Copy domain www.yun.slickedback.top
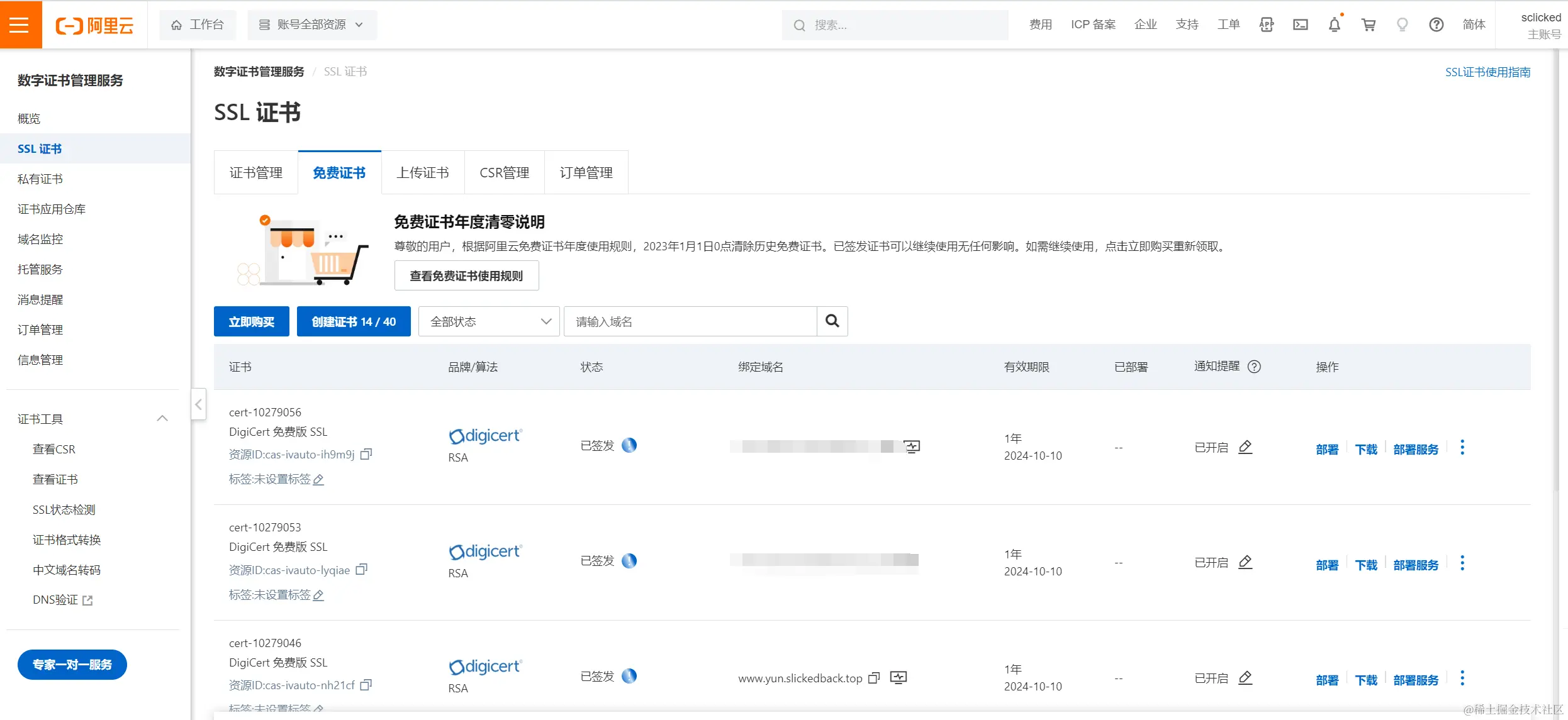This screenshot has height=720, width=1568. 873,678
